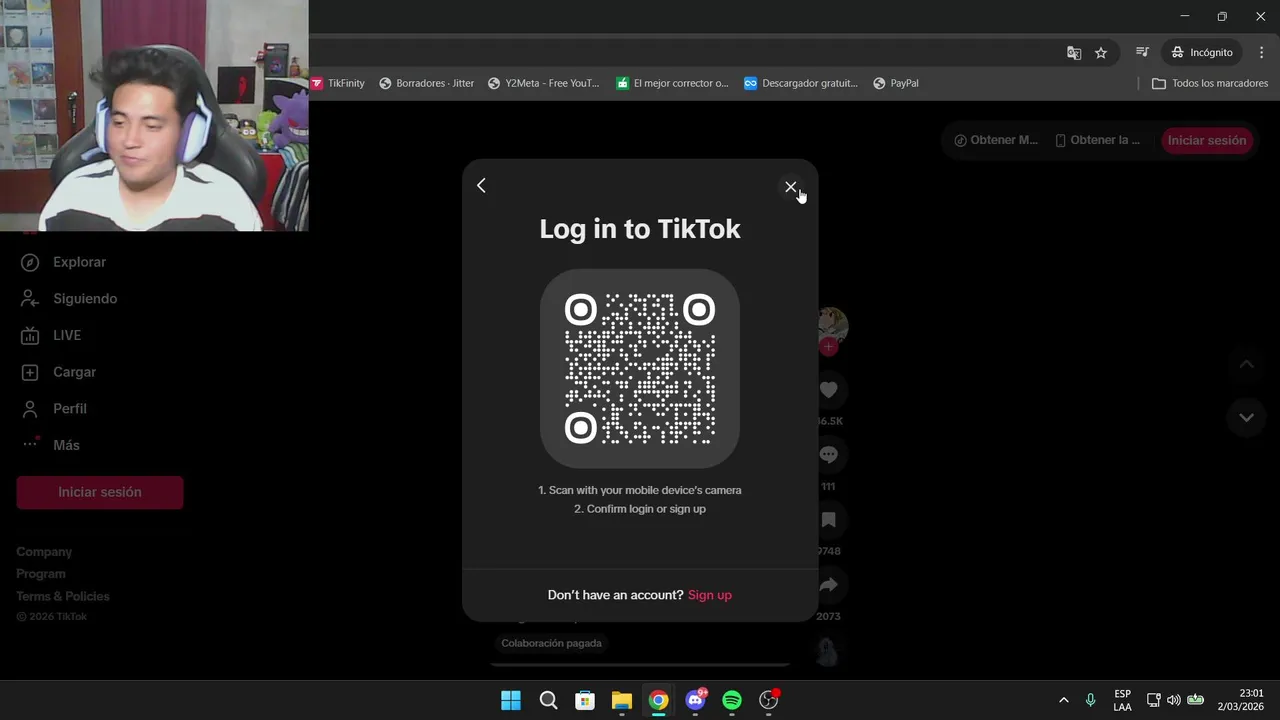Screen dimensions: 1280x720
Task: Open the clock showing 23:01
Action: 1241,700
